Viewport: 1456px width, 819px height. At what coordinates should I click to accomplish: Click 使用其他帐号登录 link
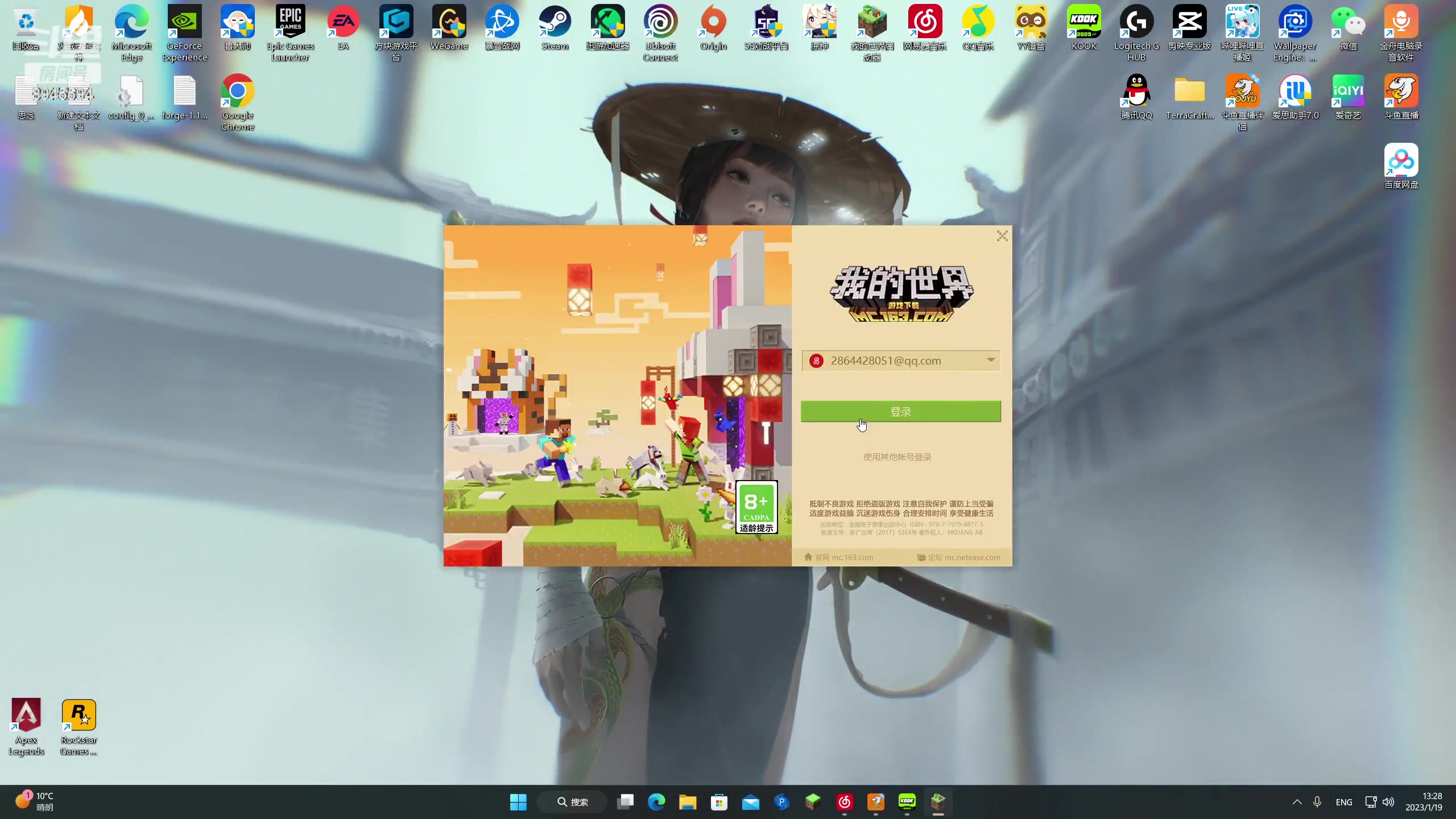coord(897,457)
